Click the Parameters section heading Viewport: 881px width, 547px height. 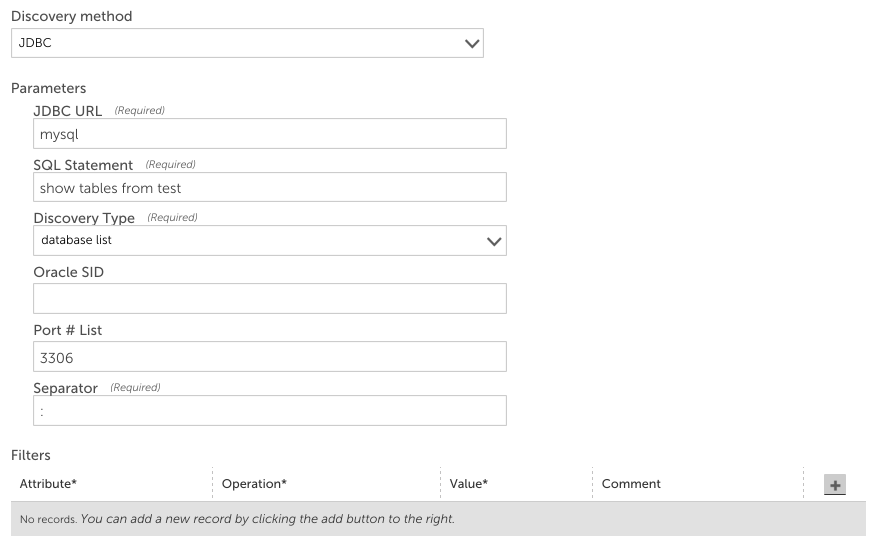[49, 89]
